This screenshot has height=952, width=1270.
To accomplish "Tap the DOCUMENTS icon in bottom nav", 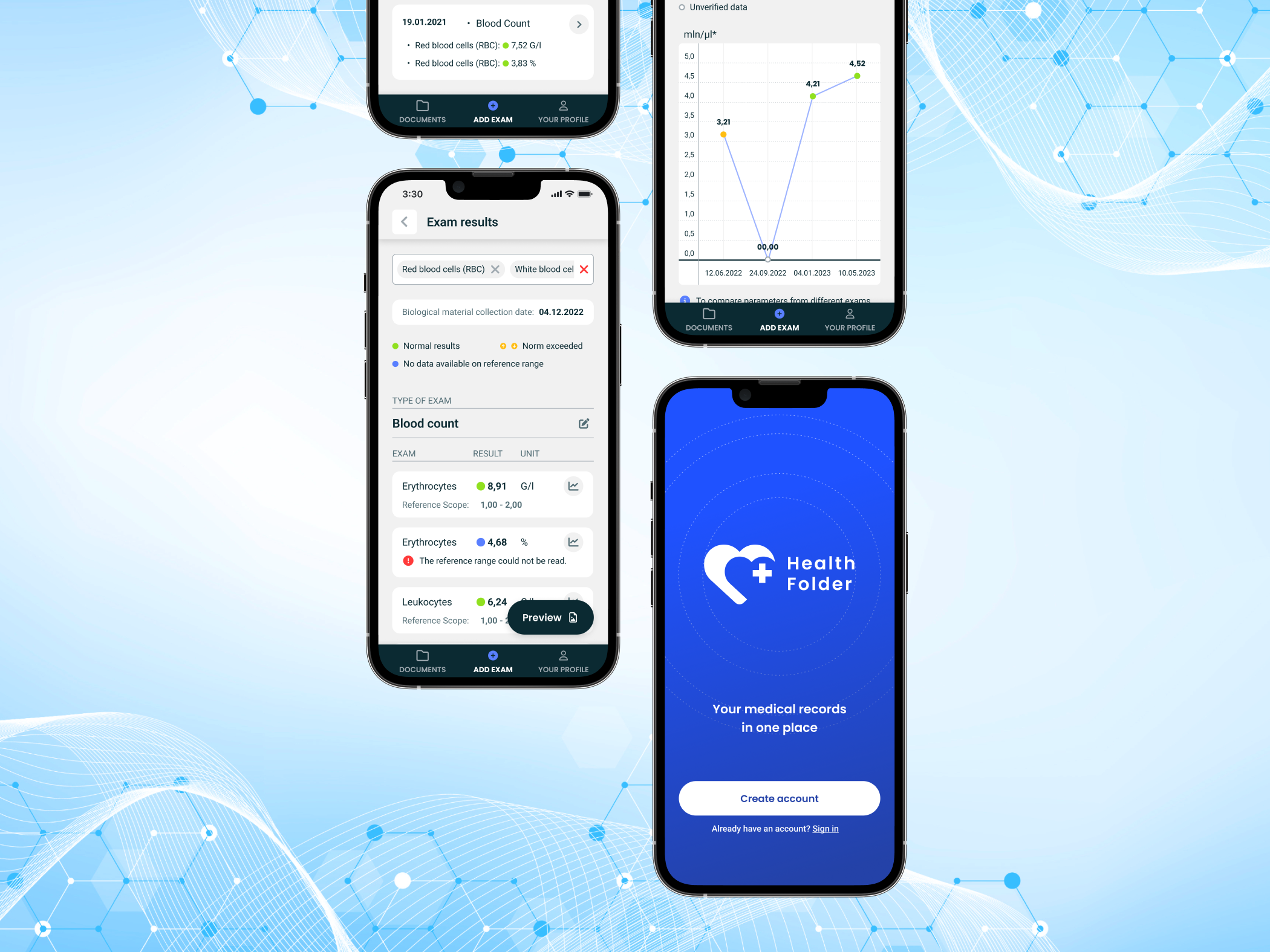I will pyautogui.click(x=422, y=658).
